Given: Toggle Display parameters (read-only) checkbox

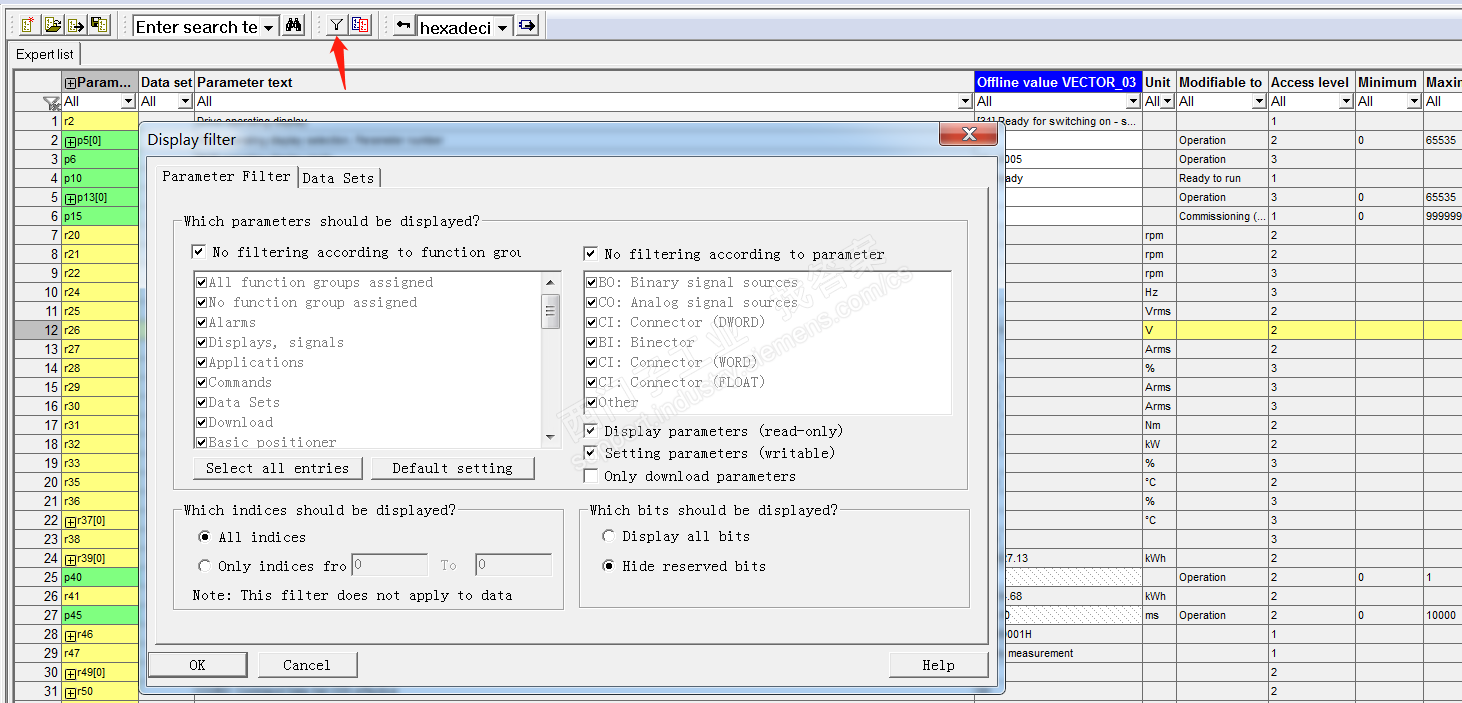Looking at the screenshot, I should (x=590, y=431).
